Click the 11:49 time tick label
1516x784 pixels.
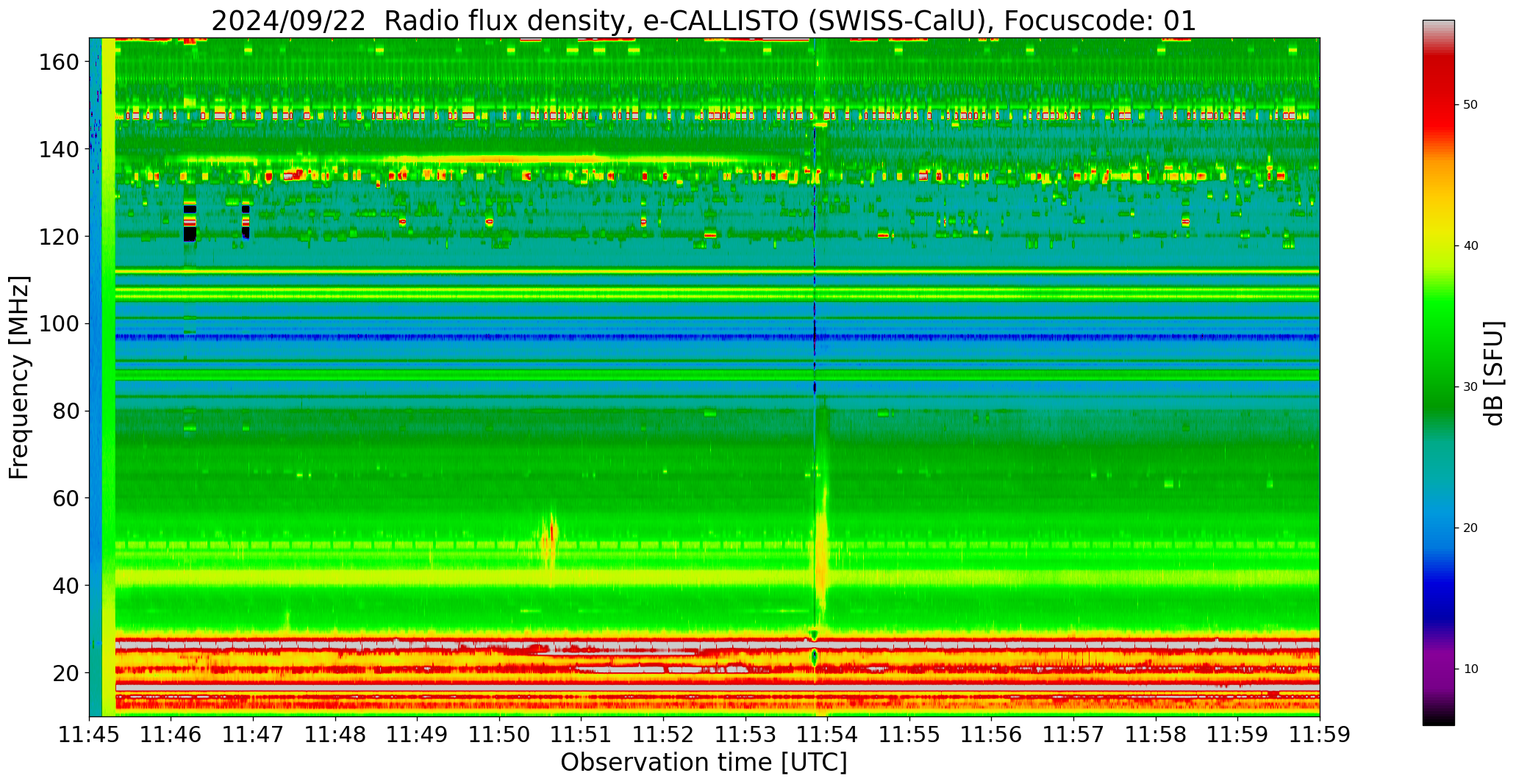pos(418,735)
